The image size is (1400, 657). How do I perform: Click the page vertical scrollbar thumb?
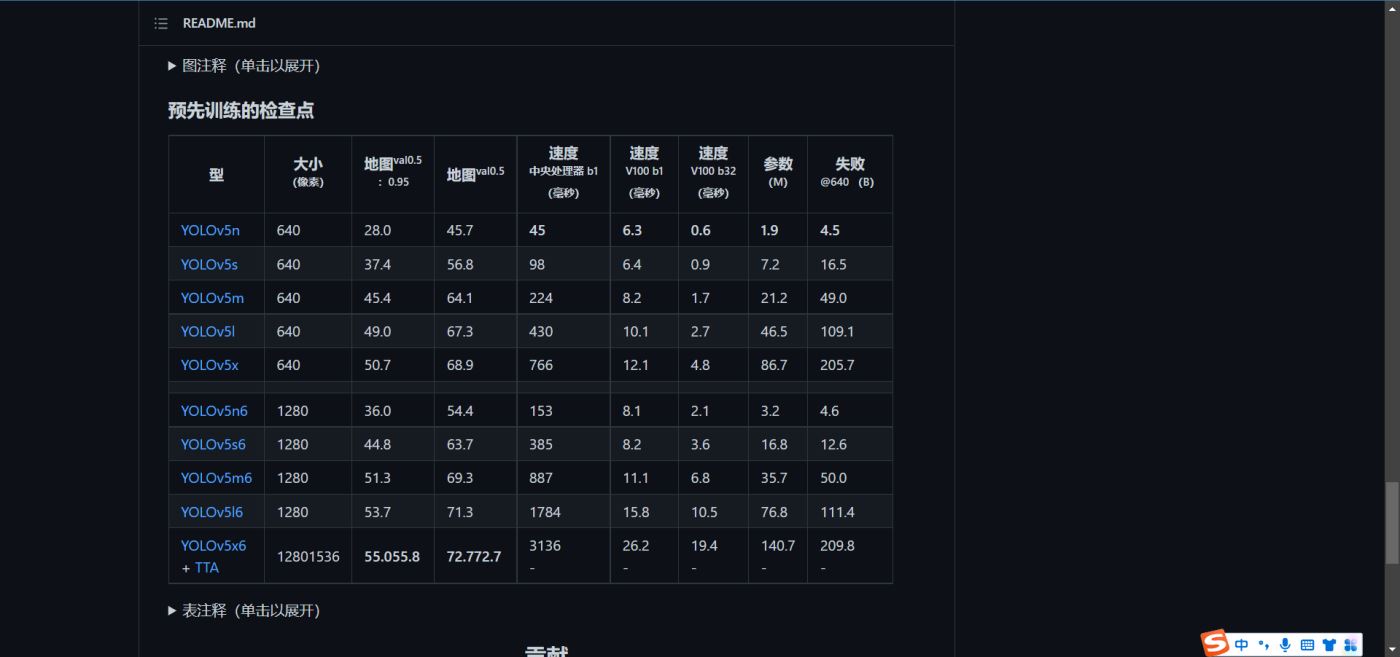coord(1391,523)
